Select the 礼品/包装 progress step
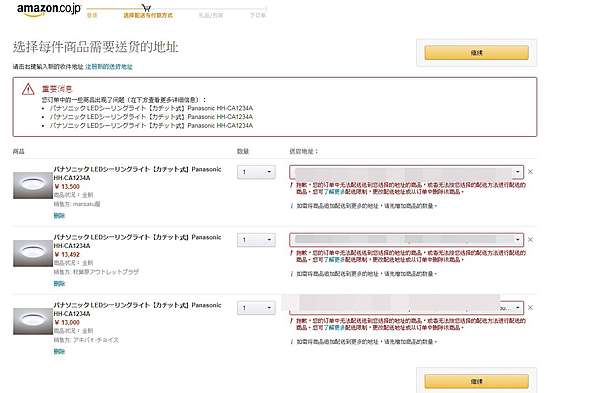 (x=211, y=15)
